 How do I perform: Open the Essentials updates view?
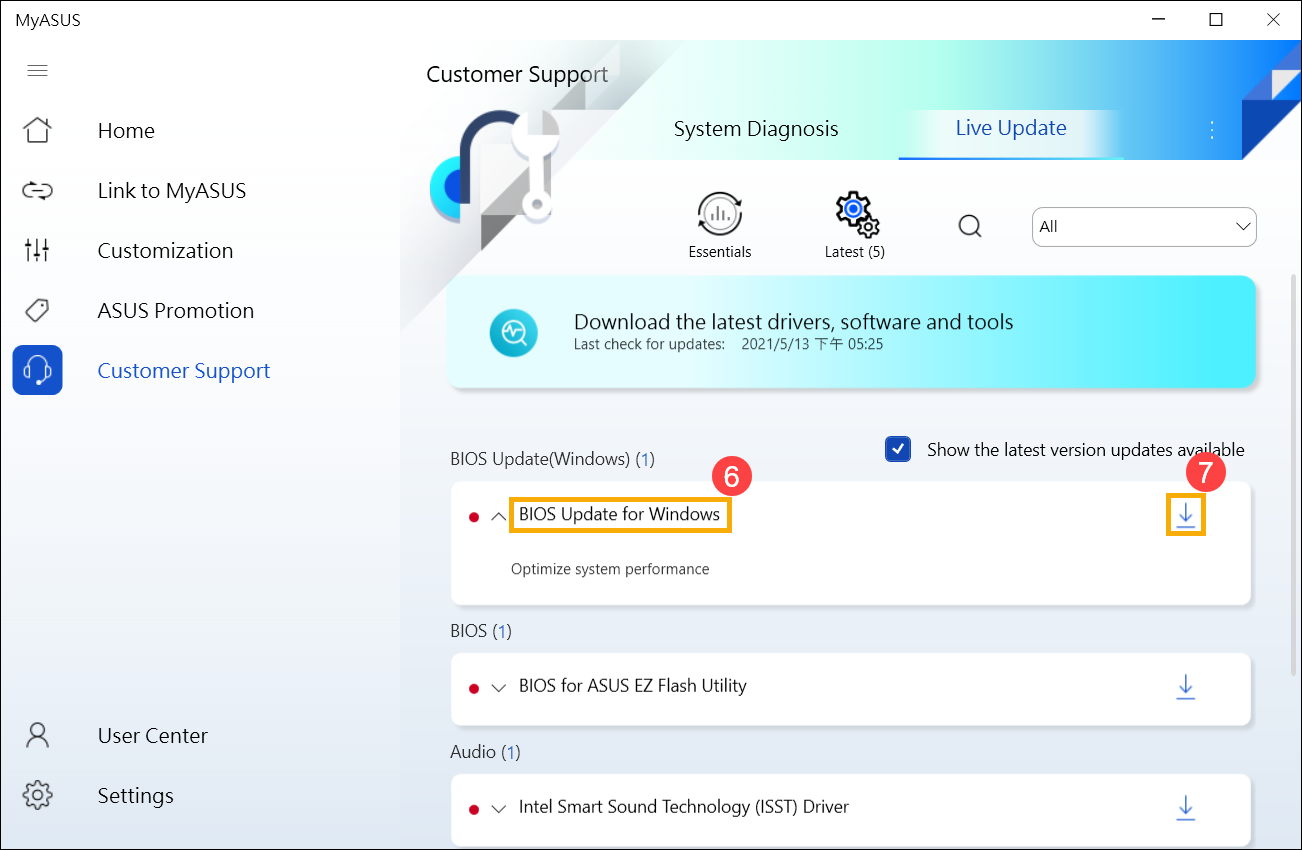720,226
